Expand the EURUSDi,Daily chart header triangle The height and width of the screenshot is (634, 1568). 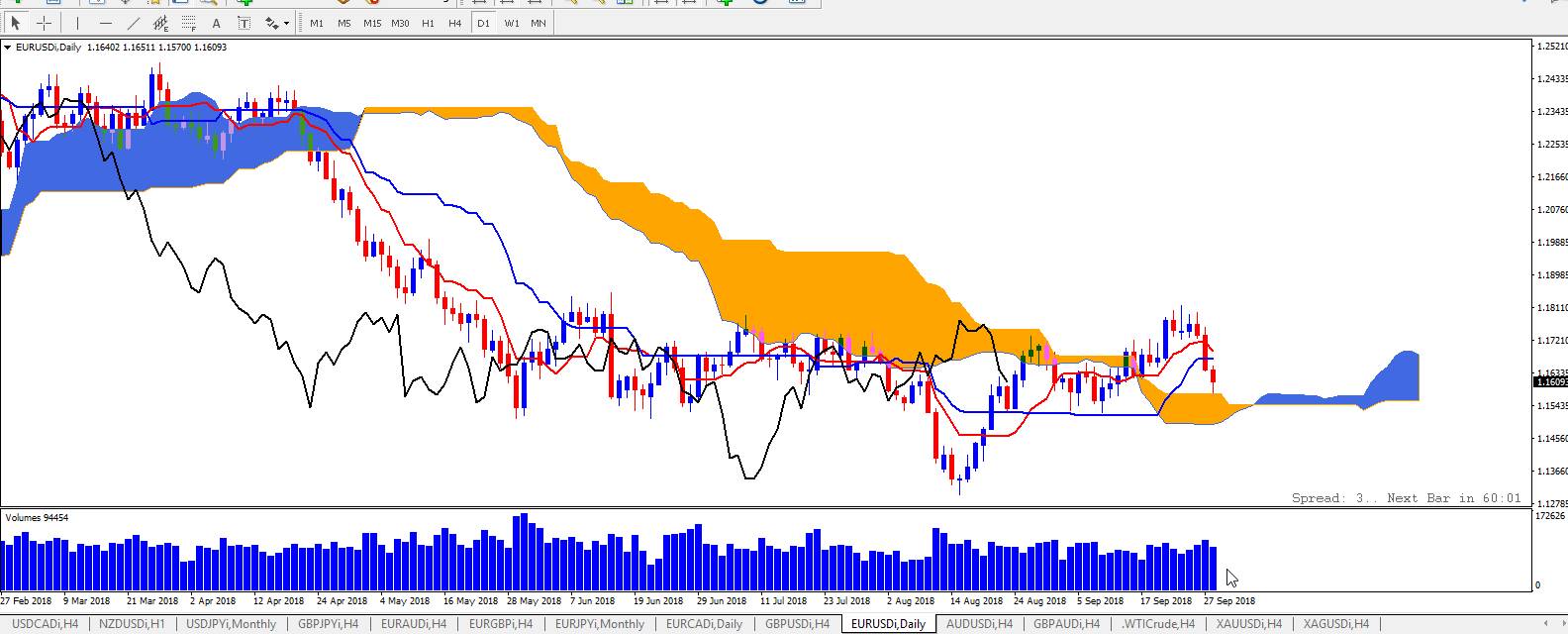8,48
